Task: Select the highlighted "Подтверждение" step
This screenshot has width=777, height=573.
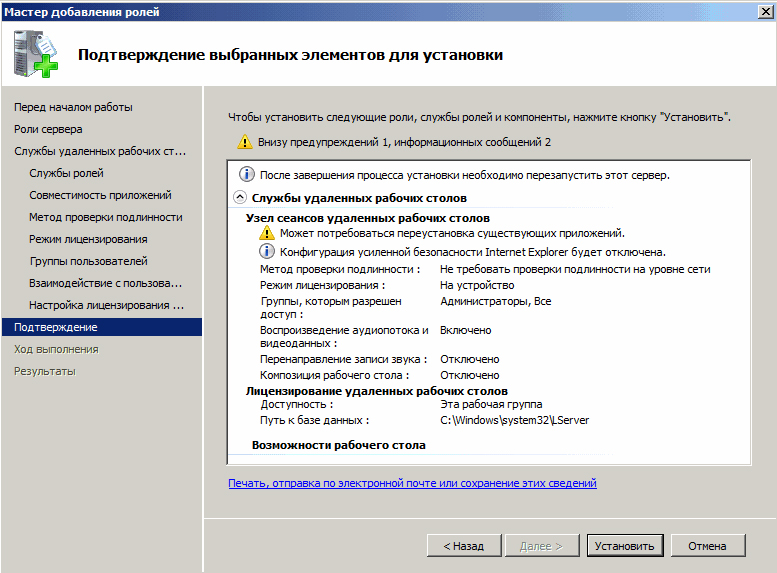Action: pos(102,327)
